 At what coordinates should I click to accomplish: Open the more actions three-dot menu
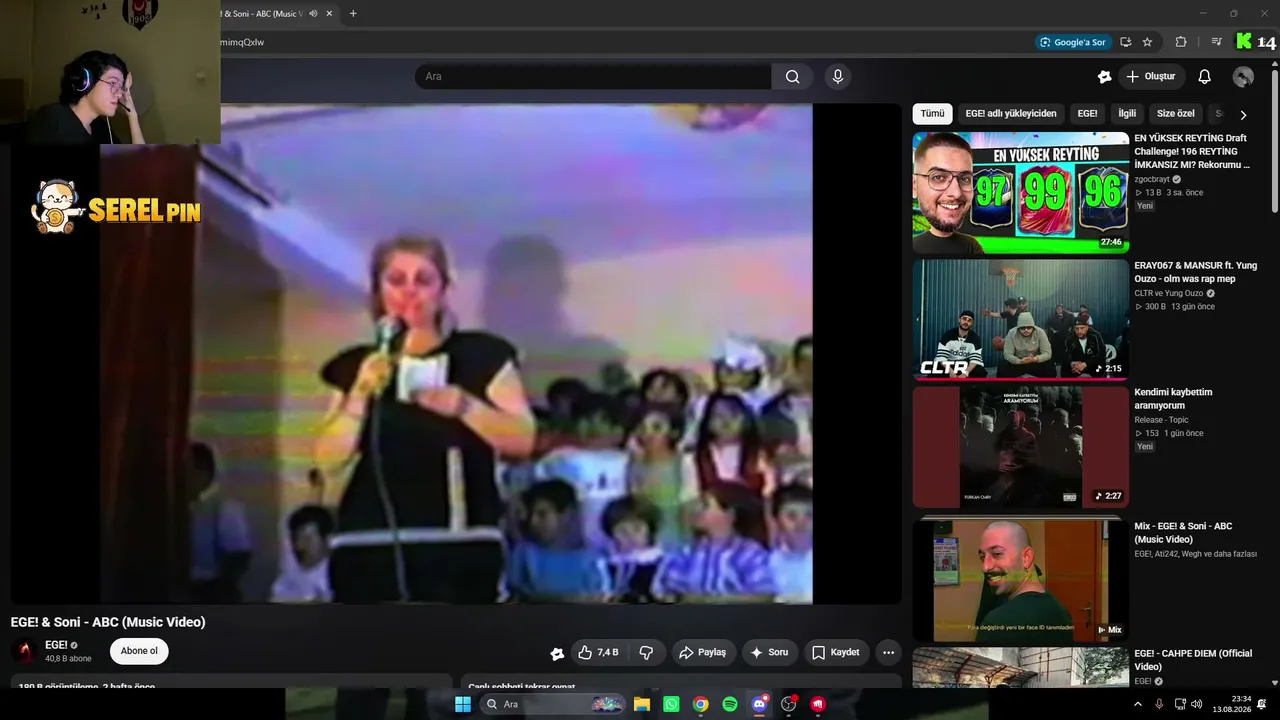coord(888,653)
